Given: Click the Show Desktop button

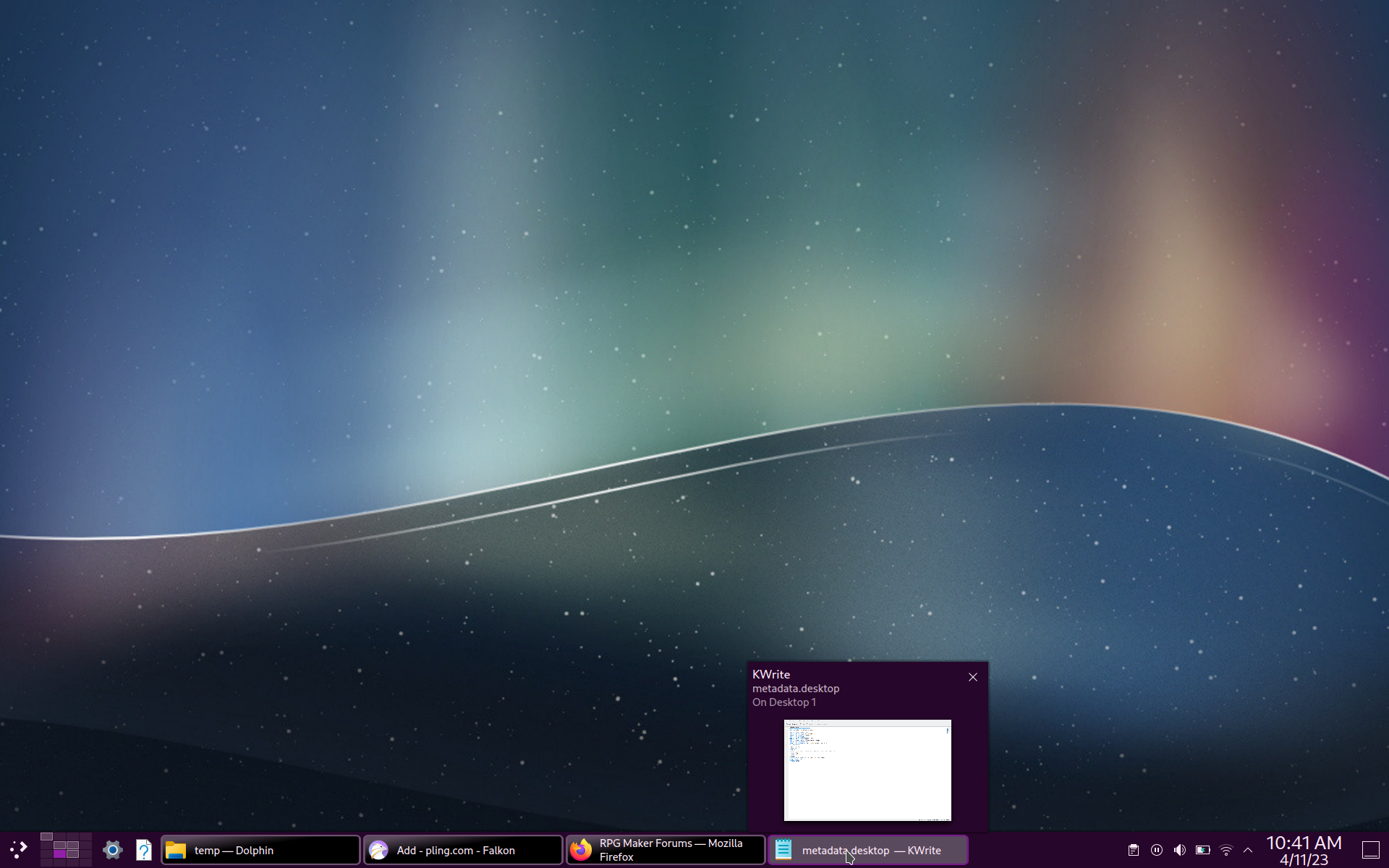Looking at the screenshot, I should (1371, 850).
